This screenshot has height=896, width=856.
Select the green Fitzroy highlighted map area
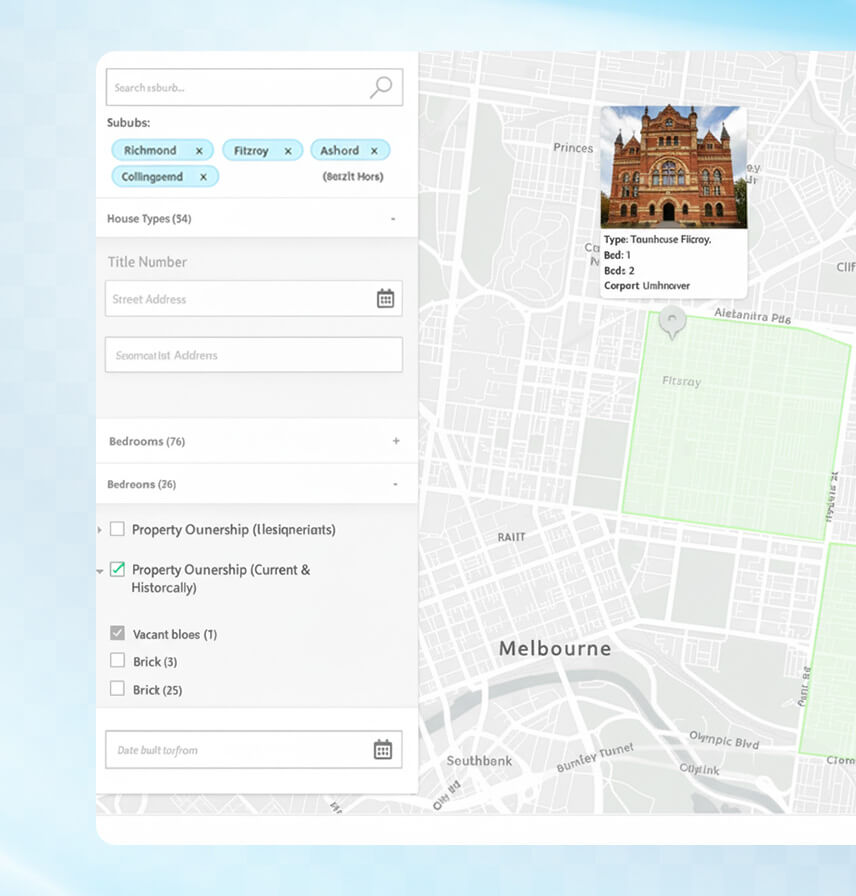[x=735, y=430]
